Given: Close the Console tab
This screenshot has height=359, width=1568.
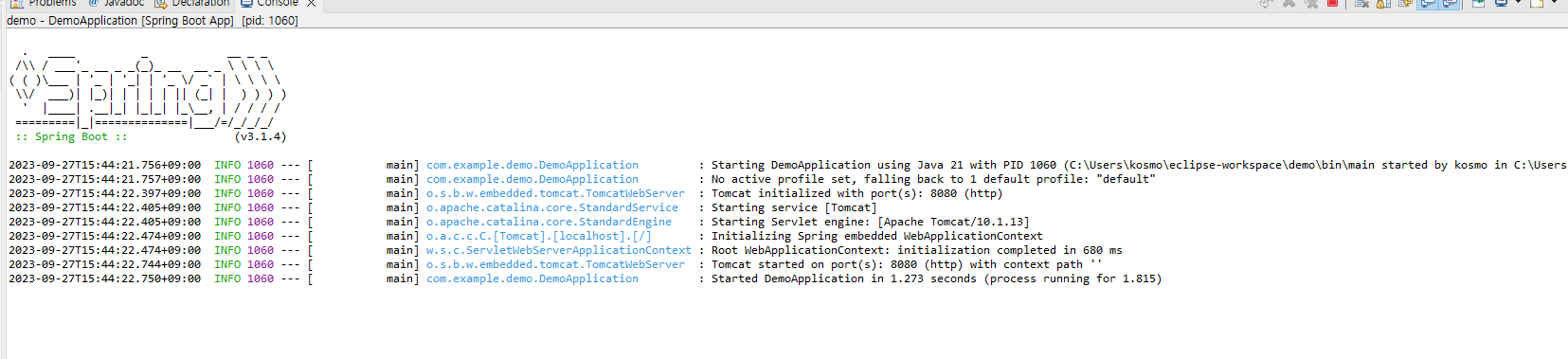Looking at the screenshot, I should coord(311,3).
